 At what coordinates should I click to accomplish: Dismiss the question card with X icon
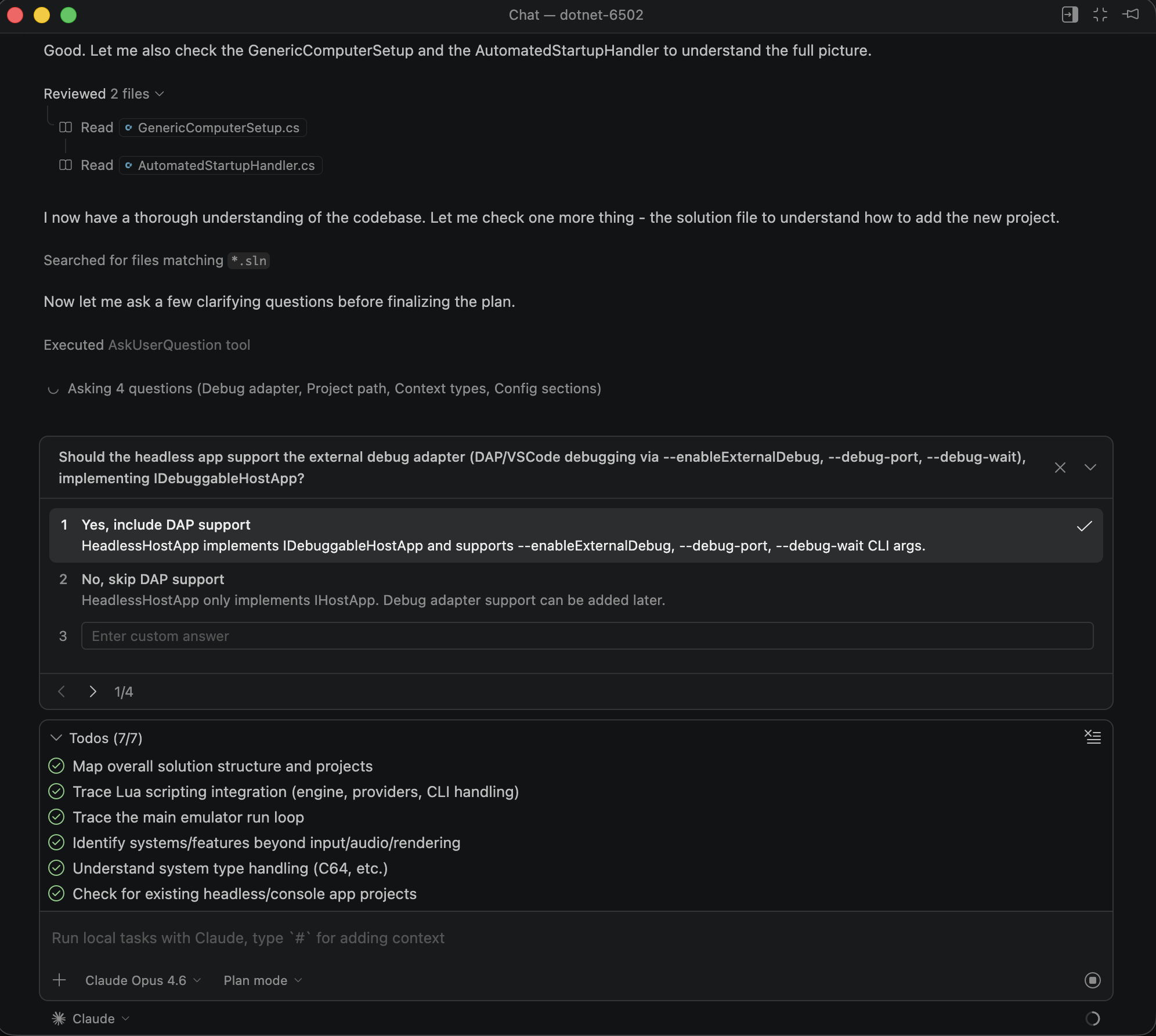pyautogui.click(x=1060, y=468)
